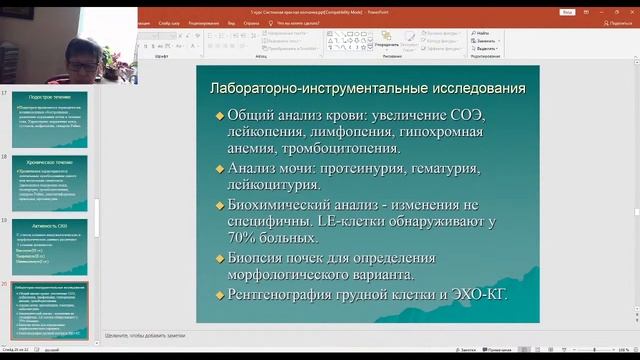Click the spell check icon in status bar
The height and width of the screenshot is (360, 640).
[x=37, y=350]
